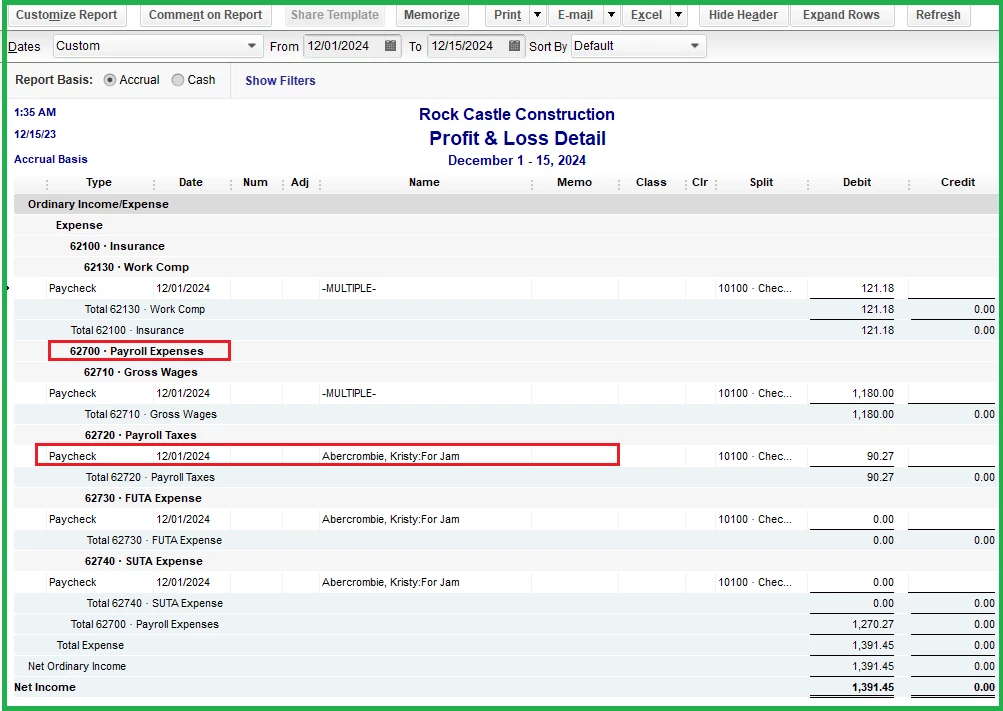Click the Name column header
Screen dimensions: 1003x711
point(424,182)
